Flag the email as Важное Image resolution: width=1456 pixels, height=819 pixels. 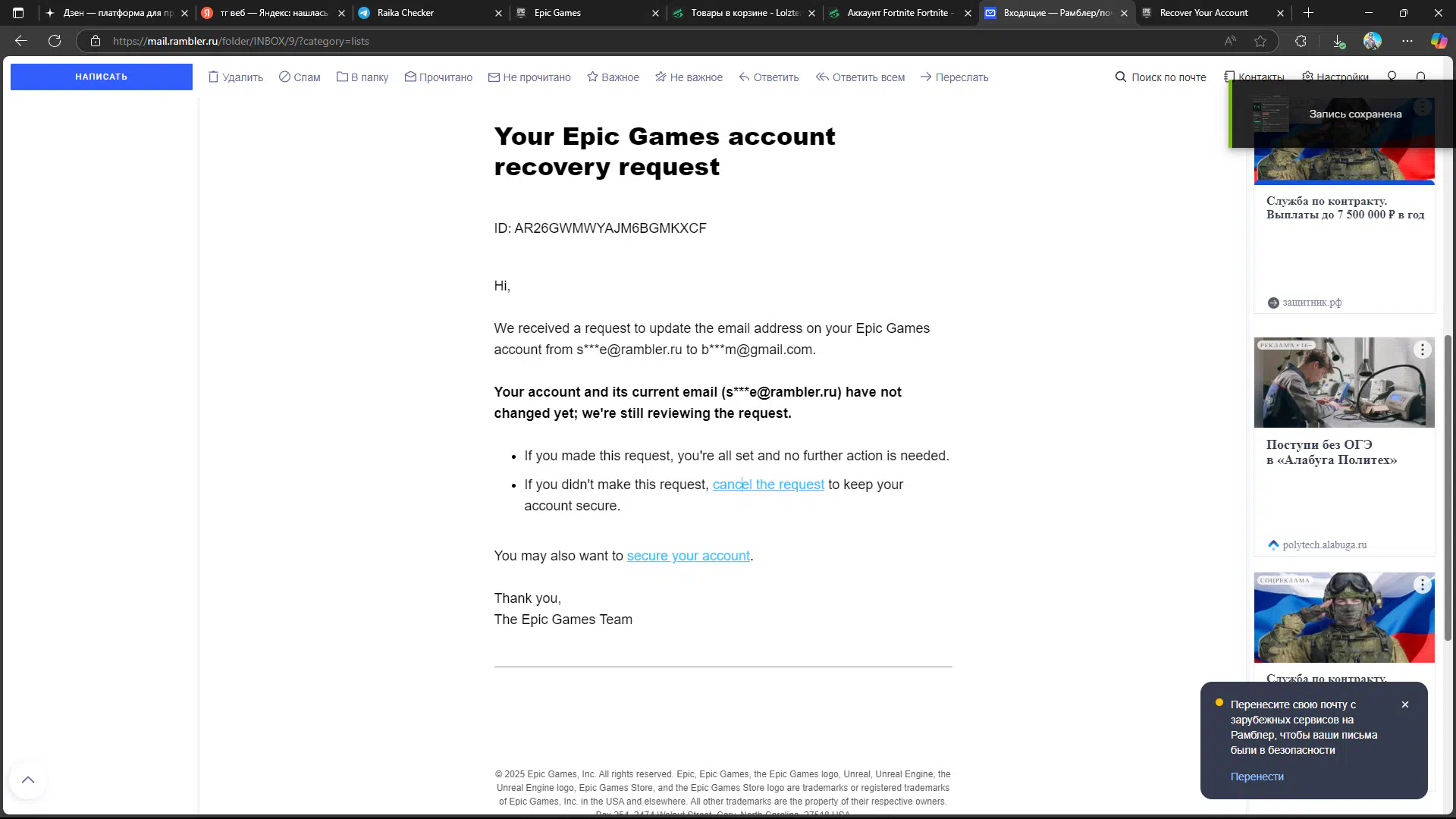coord(613,77)
